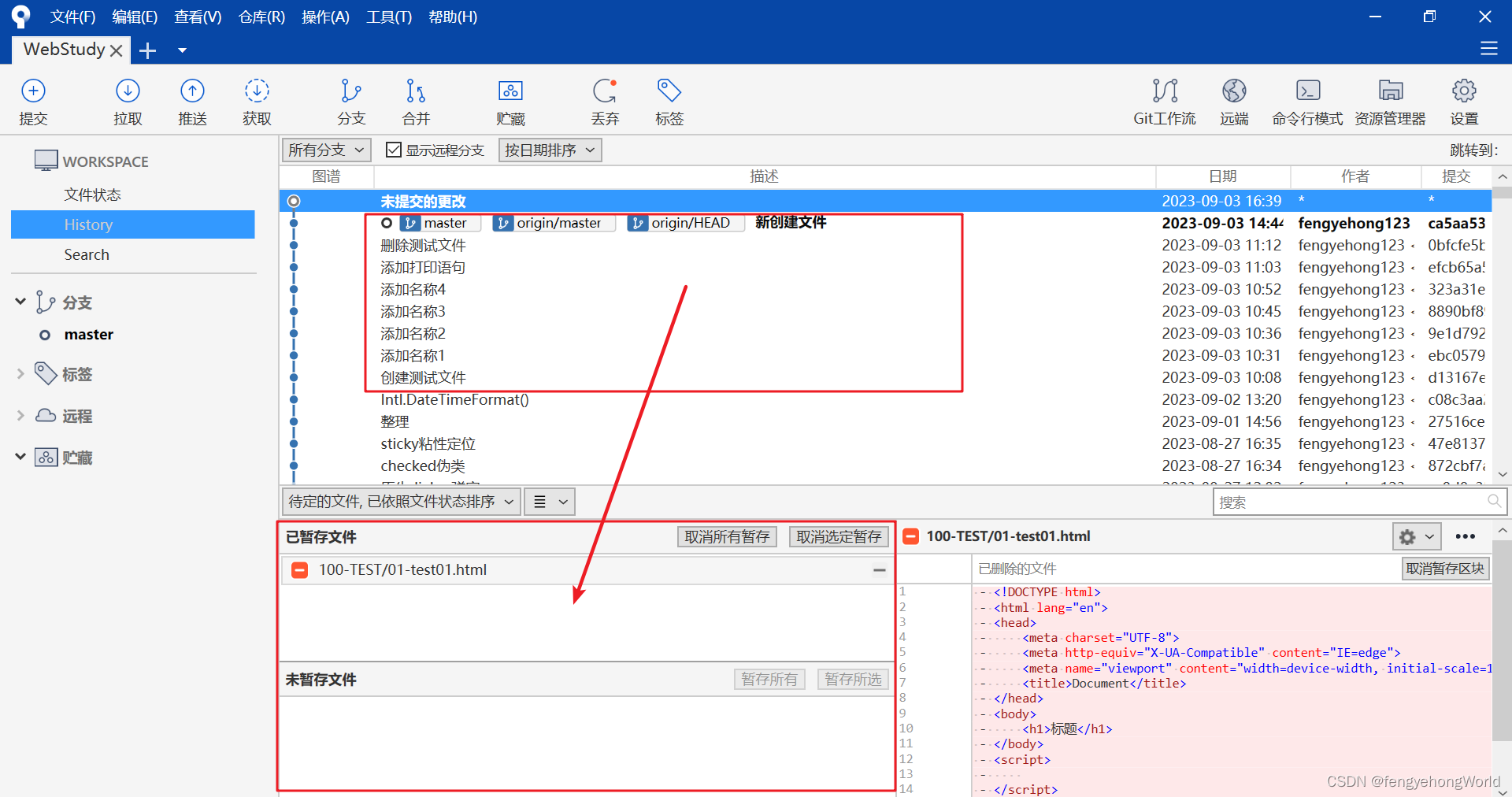Click the Push (推送) toolbar icon
Image resolution: width=1512 pixels, height=797 pixels.
[x=192, y=102]
